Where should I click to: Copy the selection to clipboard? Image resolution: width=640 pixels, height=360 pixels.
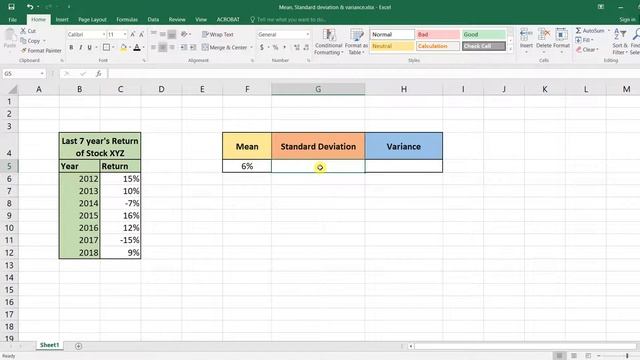[x=31, y=41]
